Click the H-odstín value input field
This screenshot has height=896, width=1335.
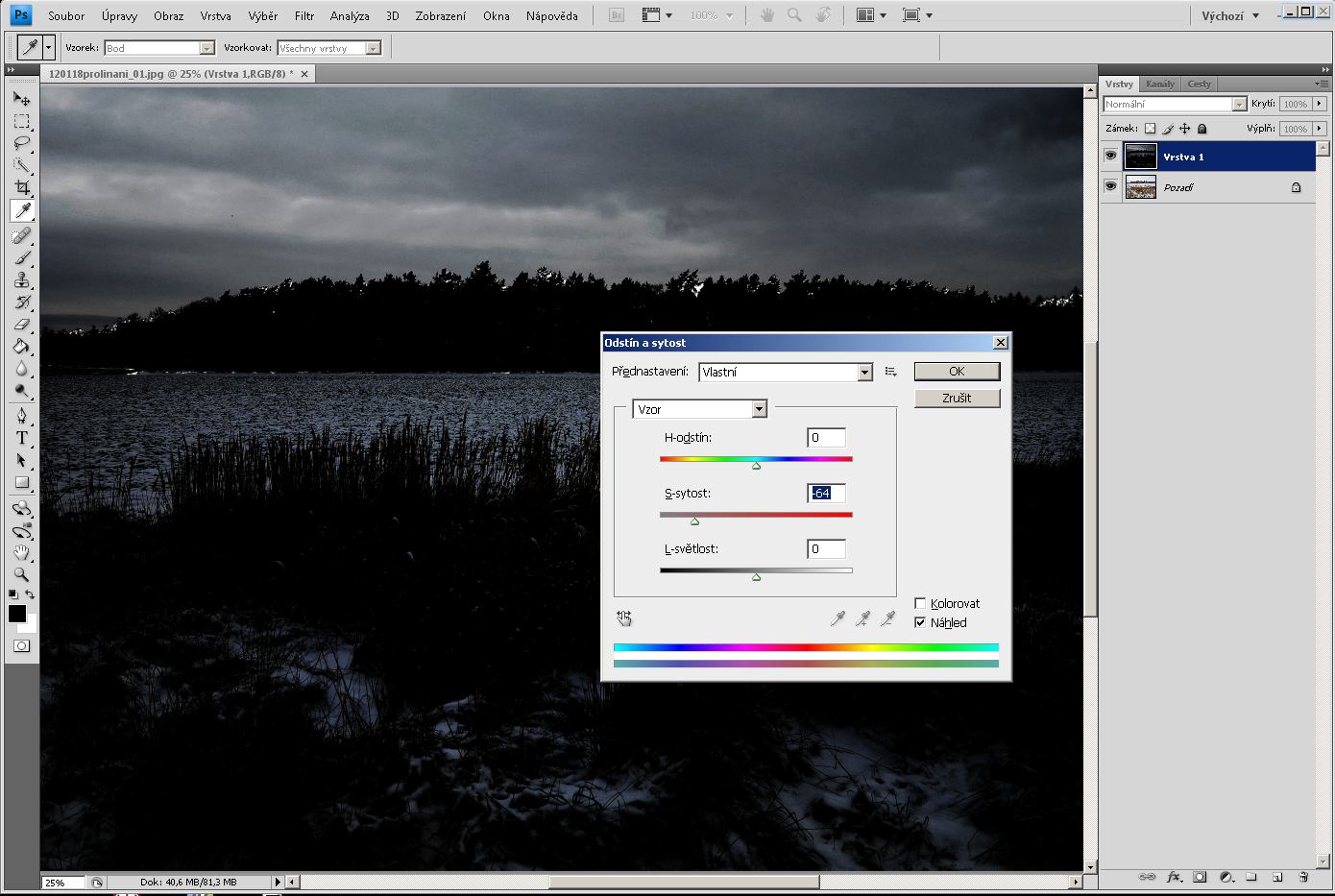tap(826, 438)
